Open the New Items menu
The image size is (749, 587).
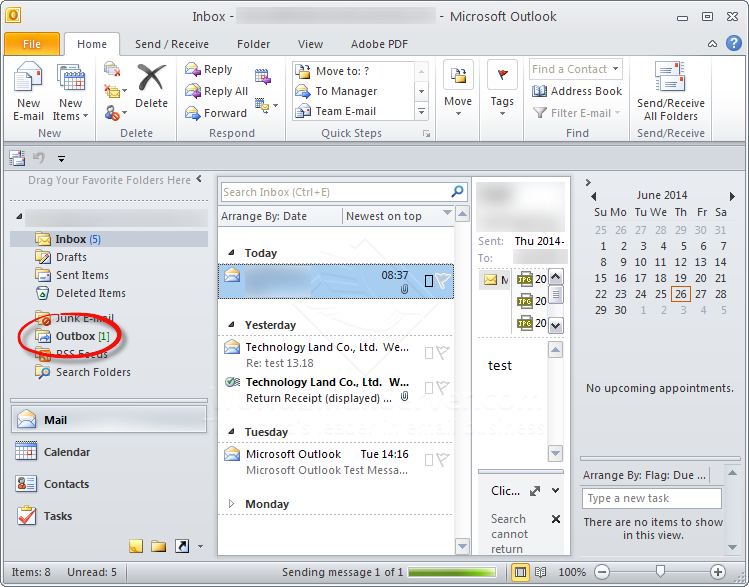[71, 91]
